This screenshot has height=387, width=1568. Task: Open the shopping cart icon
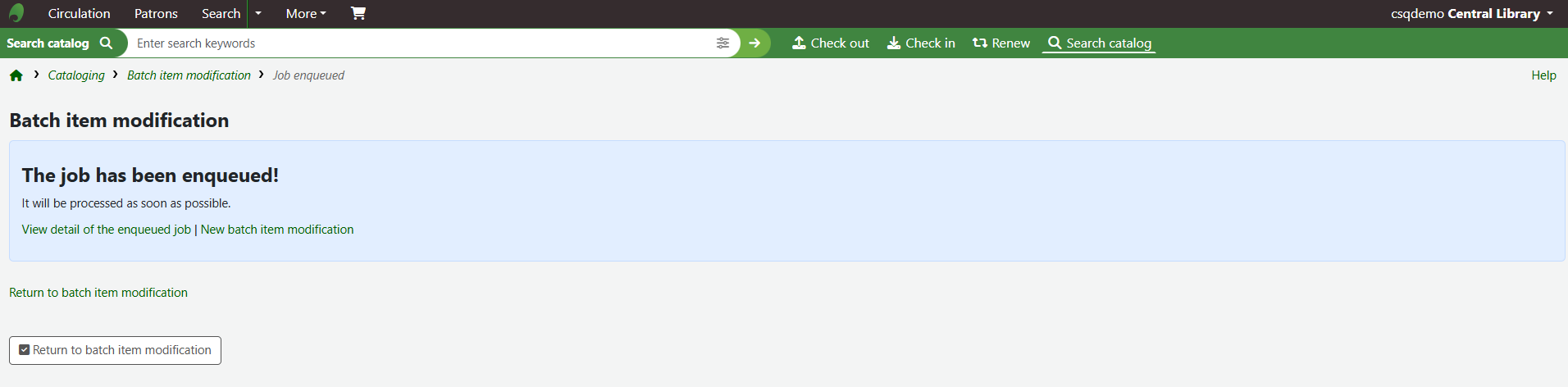click(x=358, y=13)
